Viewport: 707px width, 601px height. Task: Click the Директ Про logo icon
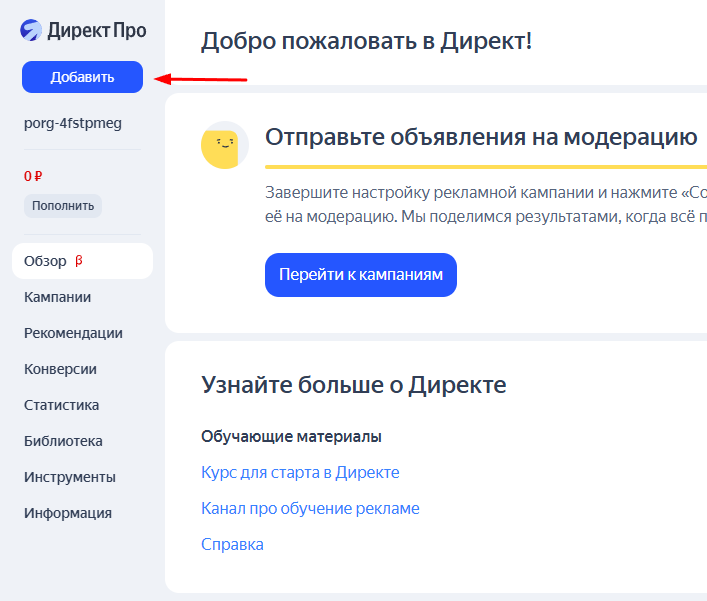31,31
